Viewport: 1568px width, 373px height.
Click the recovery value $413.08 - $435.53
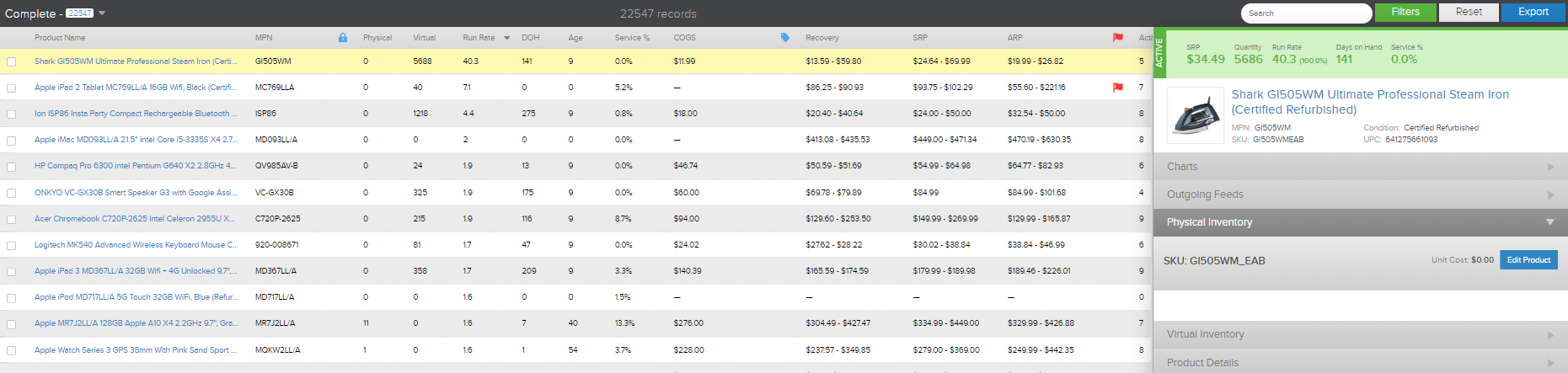coord(838,140)
